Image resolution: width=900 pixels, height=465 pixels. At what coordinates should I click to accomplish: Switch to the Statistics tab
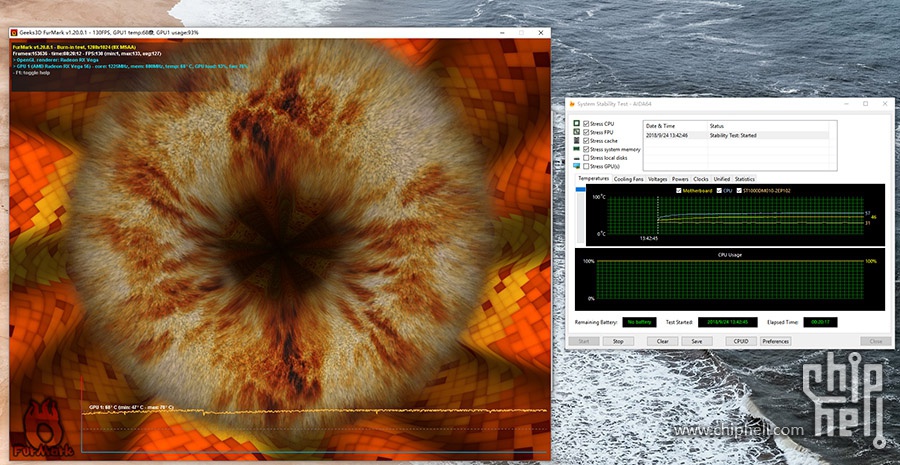(x=744, y=179)
